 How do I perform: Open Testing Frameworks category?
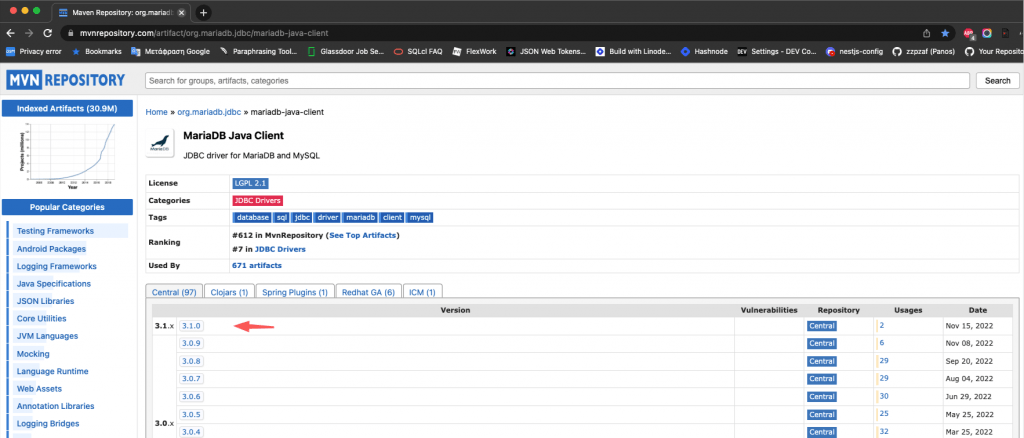click(x=56, y=231)
